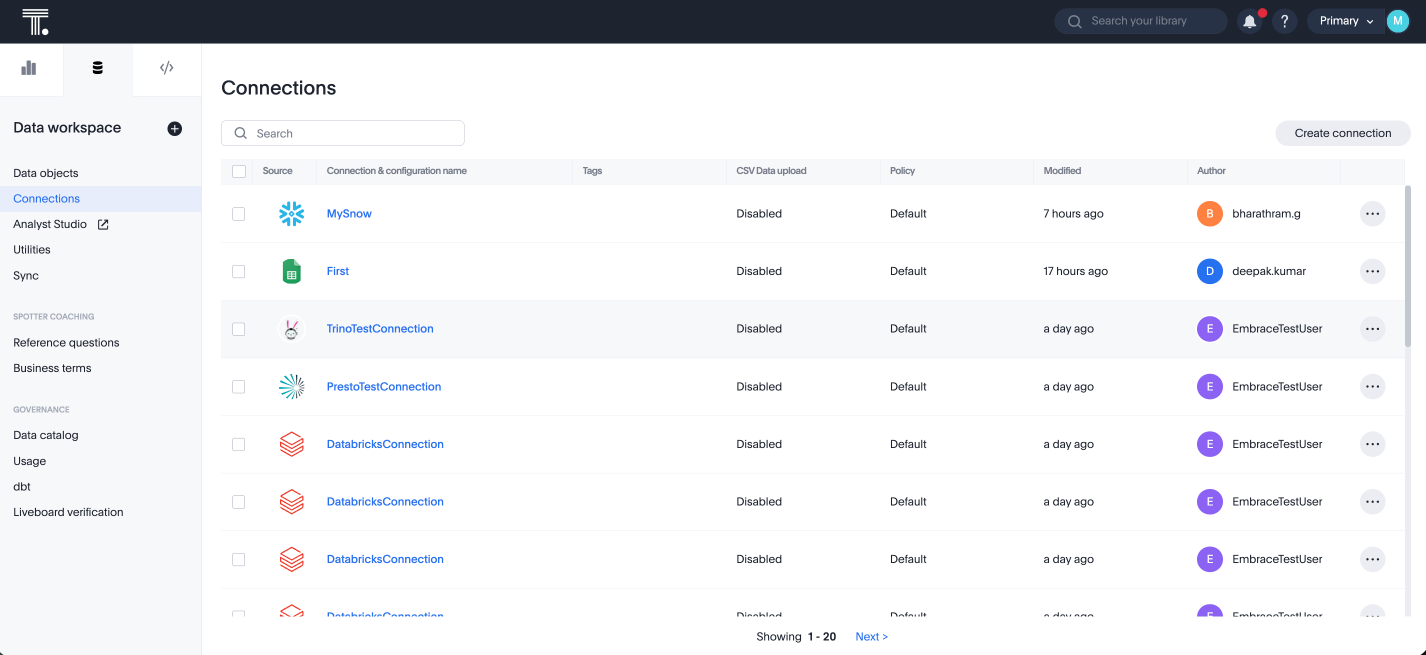Click the Snowflake icon beside MySnow
Image resolution: width=1426 pixels, height=655 pixels.
click(291, 213)
